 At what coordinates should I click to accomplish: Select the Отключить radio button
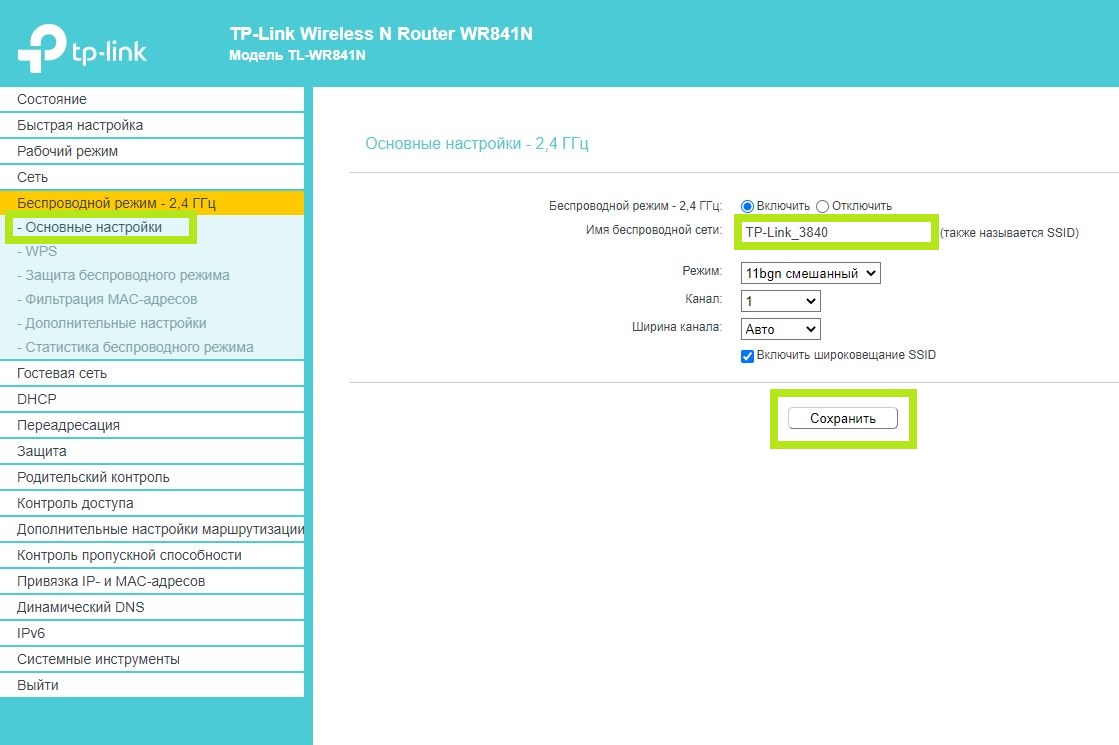click(822, 206)
